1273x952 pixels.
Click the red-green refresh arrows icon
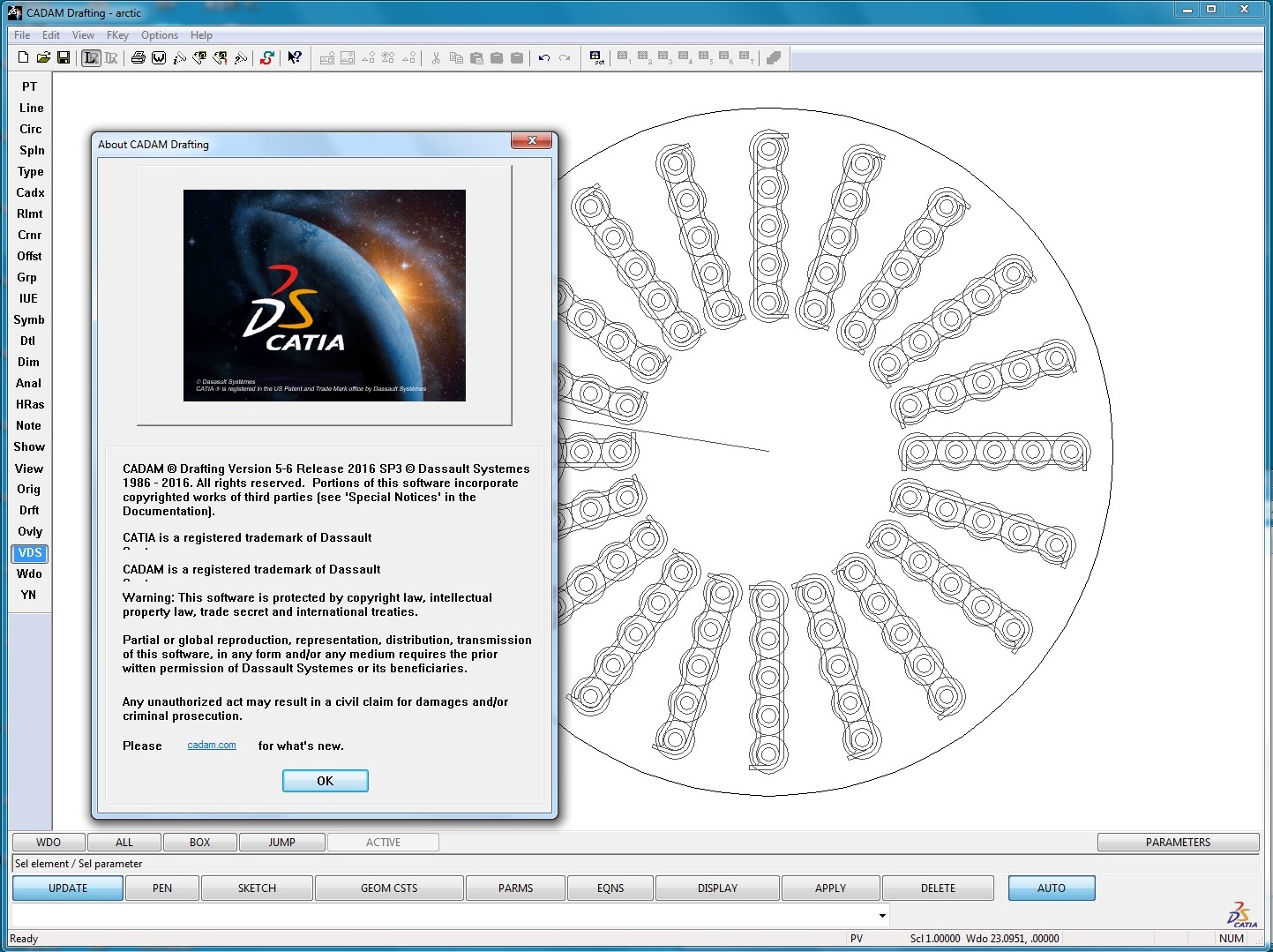pos(267,57)
